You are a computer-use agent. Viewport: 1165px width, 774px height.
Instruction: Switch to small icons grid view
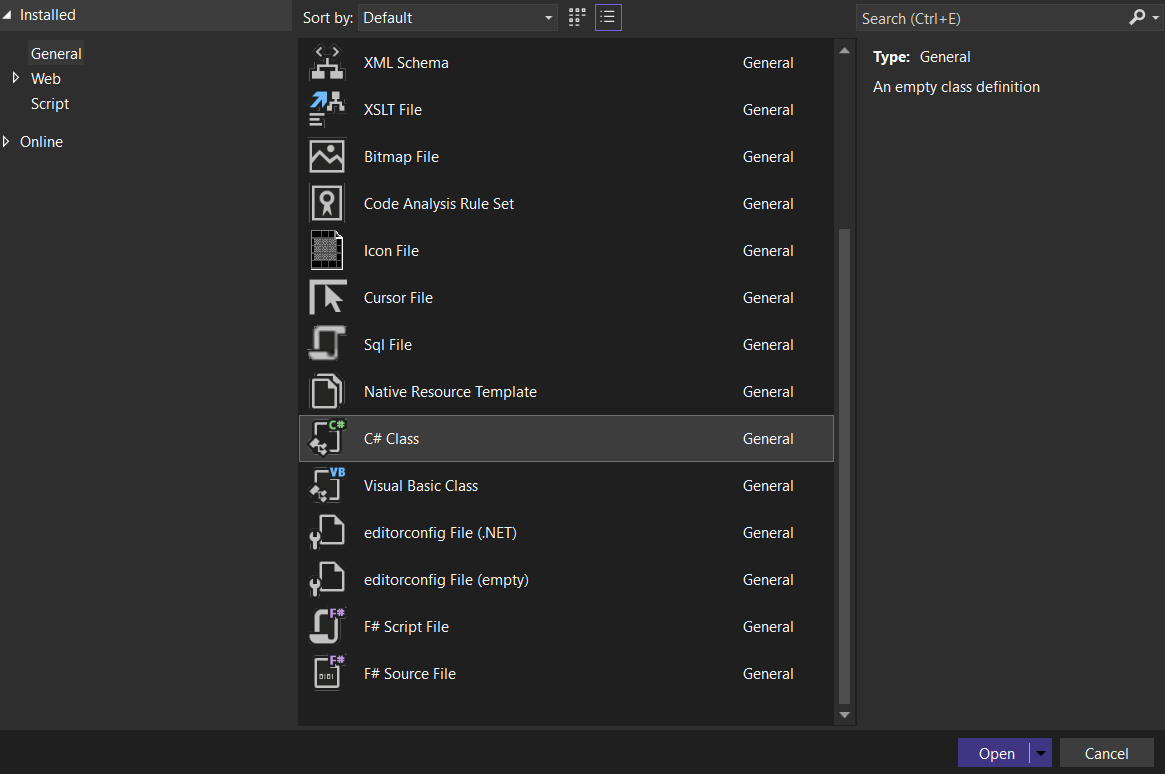click(577, 17)
